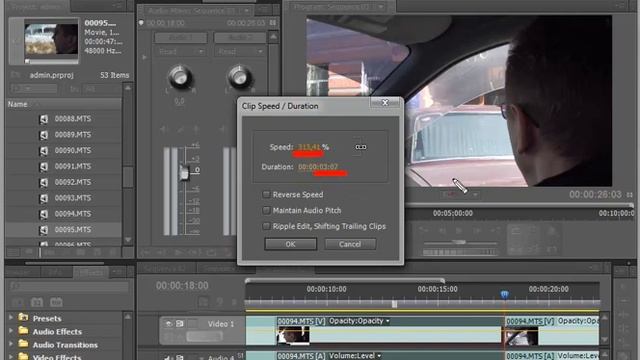Screen dimensions: 640x360
Task: Click the Audio Effects folder icon
Action: pyautogui.click(x=23, y=331)
